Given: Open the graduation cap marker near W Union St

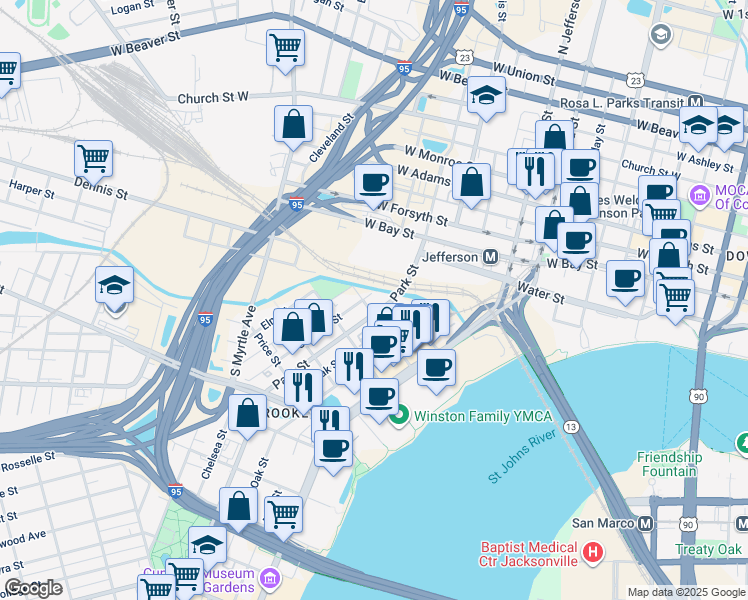Looking at the screenshot, I should click(486, 97).
